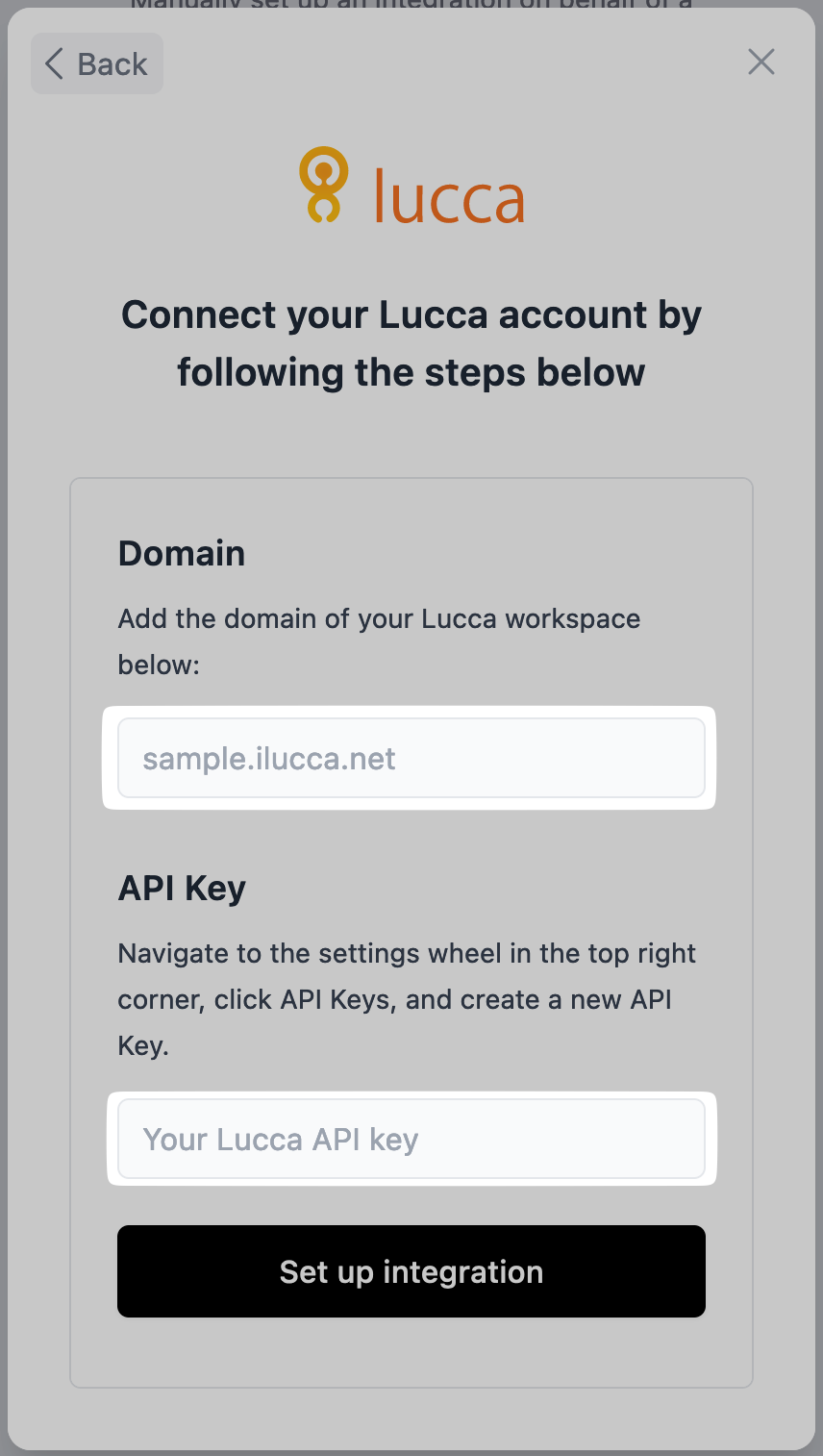Click the orange Lucca figure logo symbol
Image resolution: width=823 pixels, height=1456 pixels.
point(323,185)
